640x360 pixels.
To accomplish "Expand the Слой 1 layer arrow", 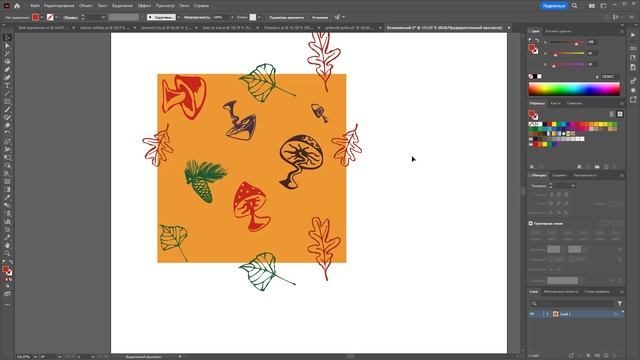I will click(547, 314).
